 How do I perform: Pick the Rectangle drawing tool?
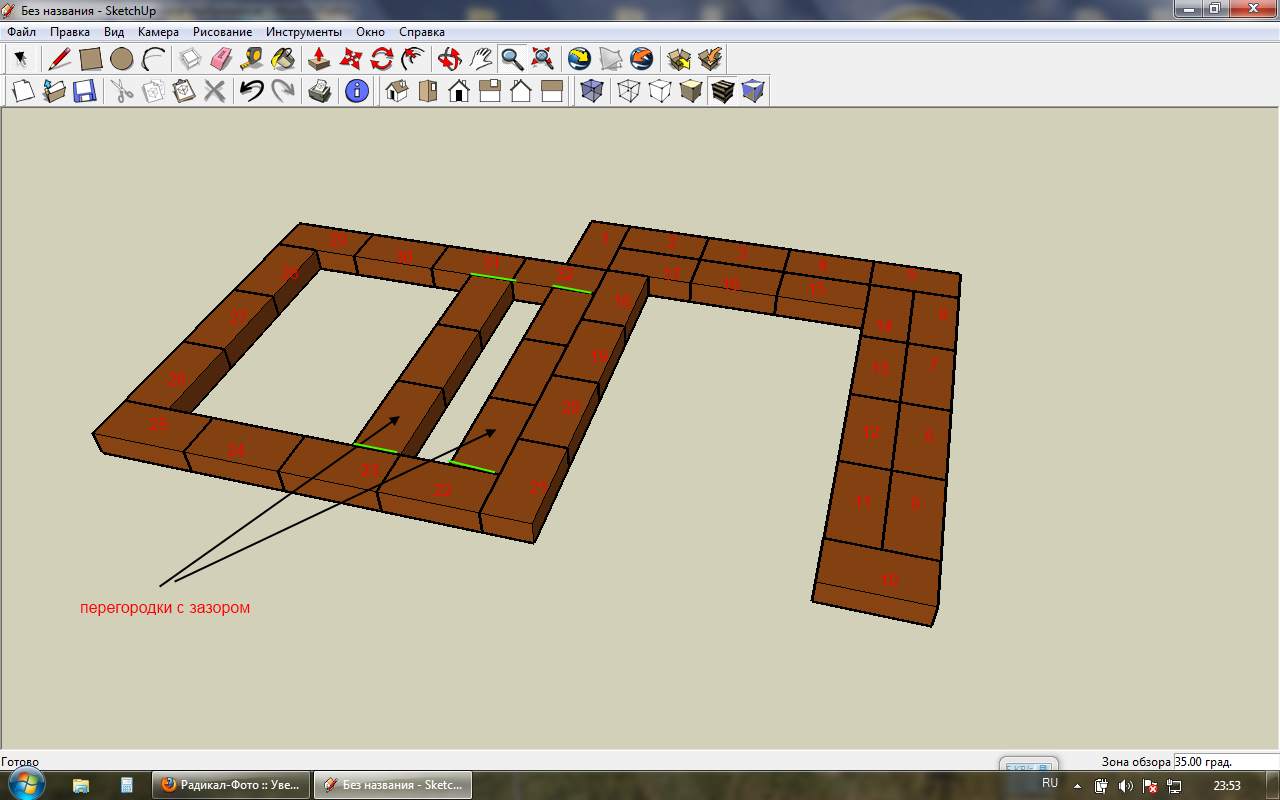[91, 59]
